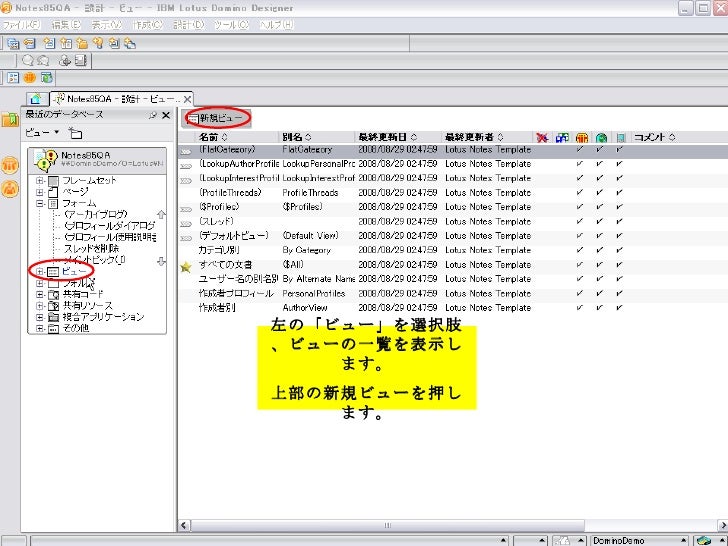The image size is (728, 546).
Task: Click the down arrow in the フォーム list
Action: point(161,261)
